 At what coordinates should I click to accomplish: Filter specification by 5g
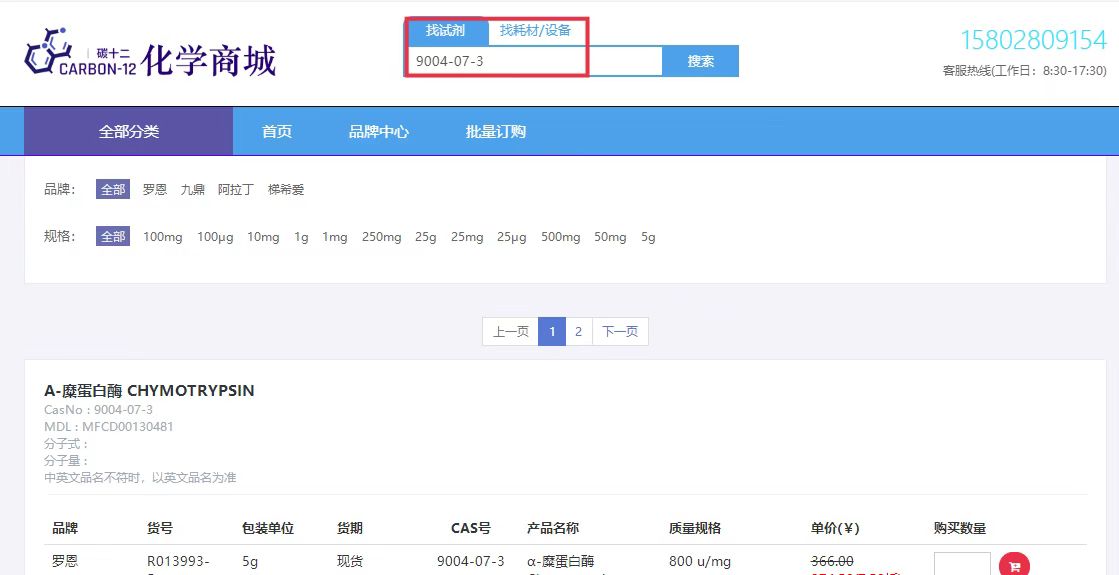648,237
